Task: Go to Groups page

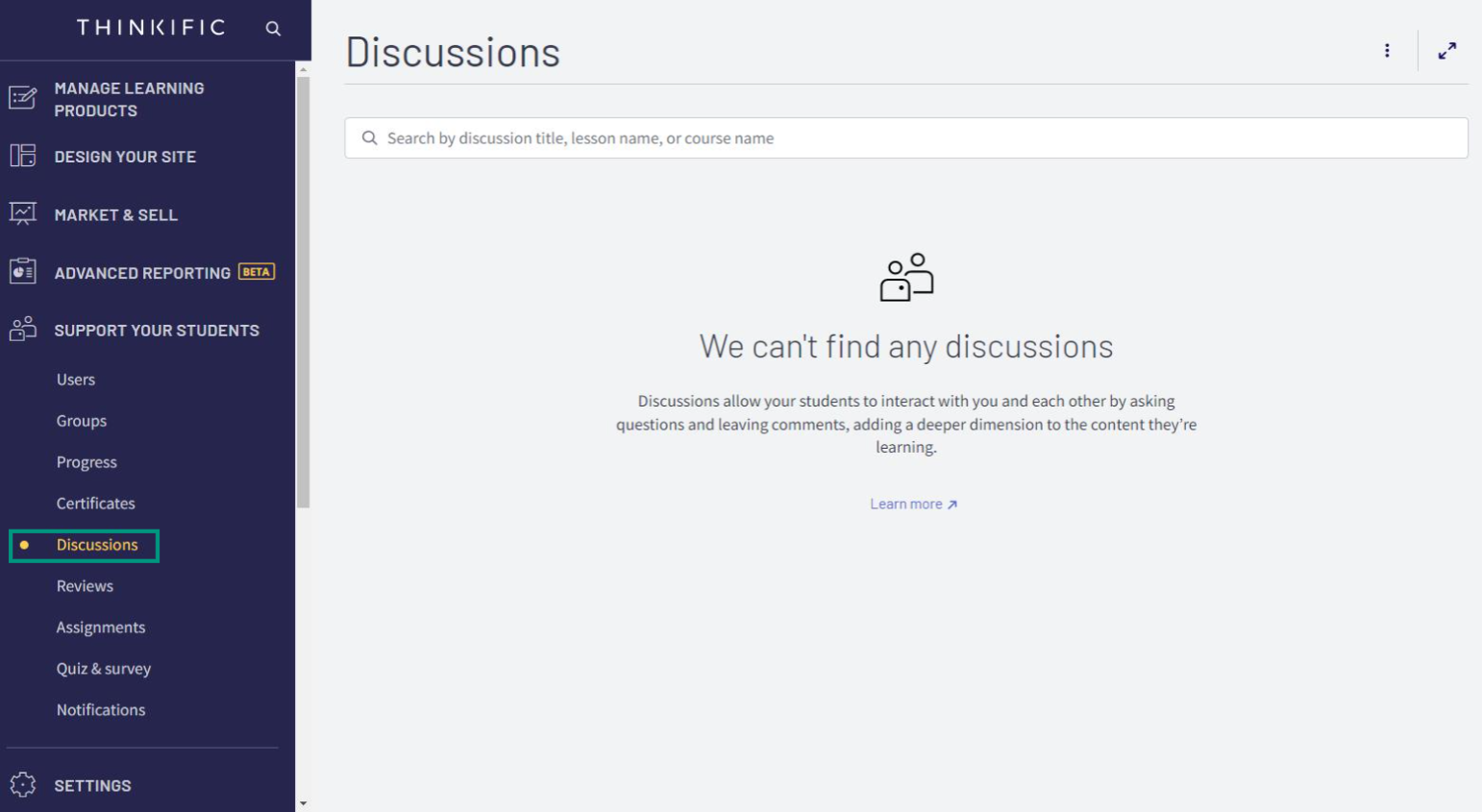Action: pyautogui.click(x=82, y=421)
